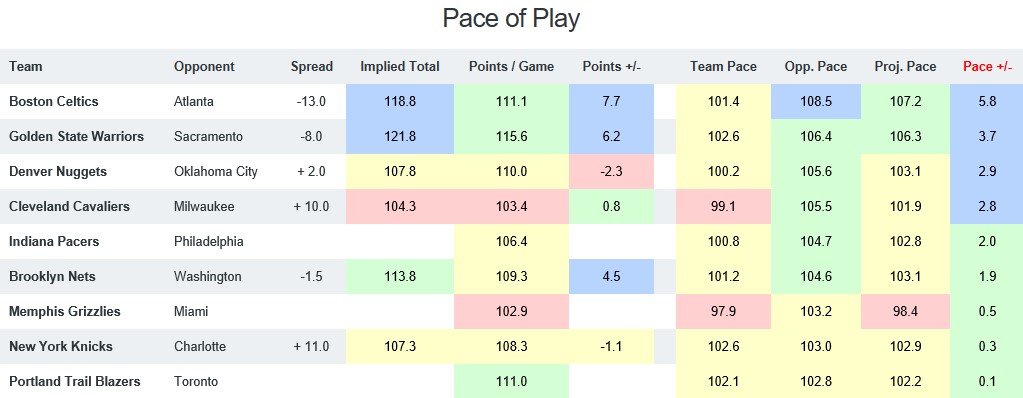1023x398 pixels.
Task: Click the New York Knicks team name
Action: 61,346
